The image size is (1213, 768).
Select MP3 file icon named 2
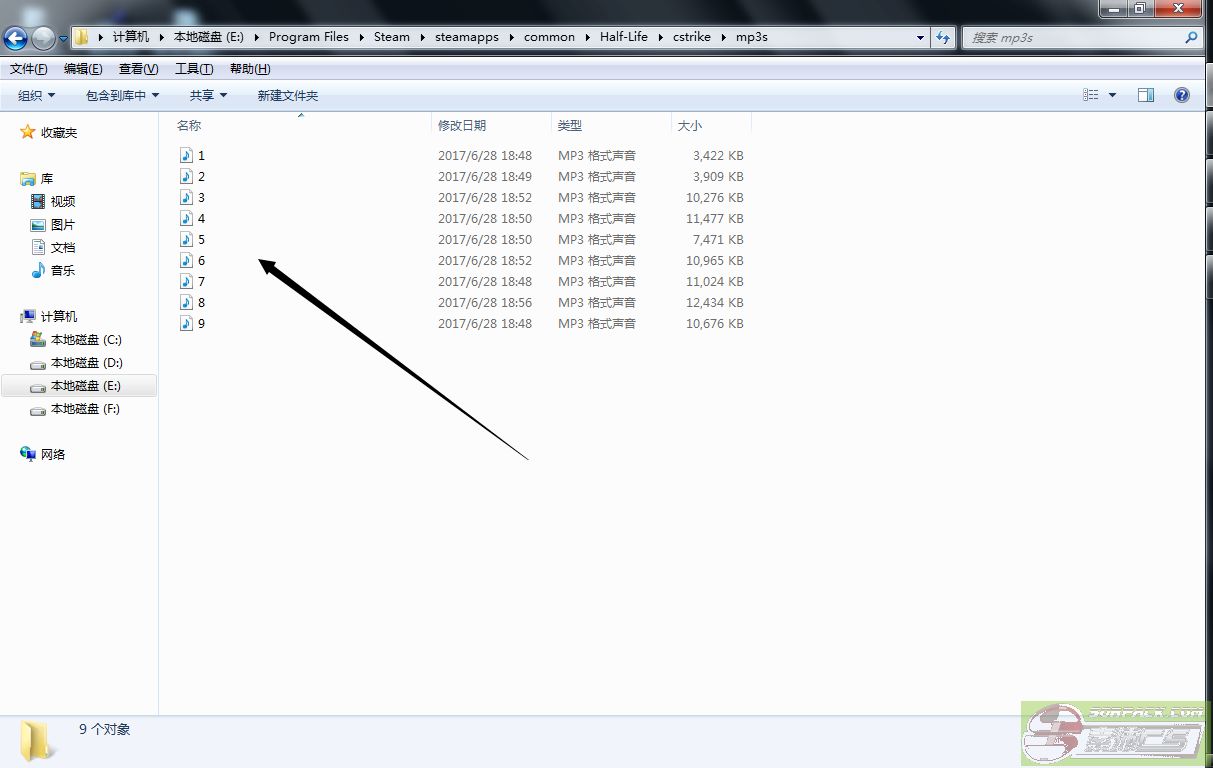click(186, 176)
